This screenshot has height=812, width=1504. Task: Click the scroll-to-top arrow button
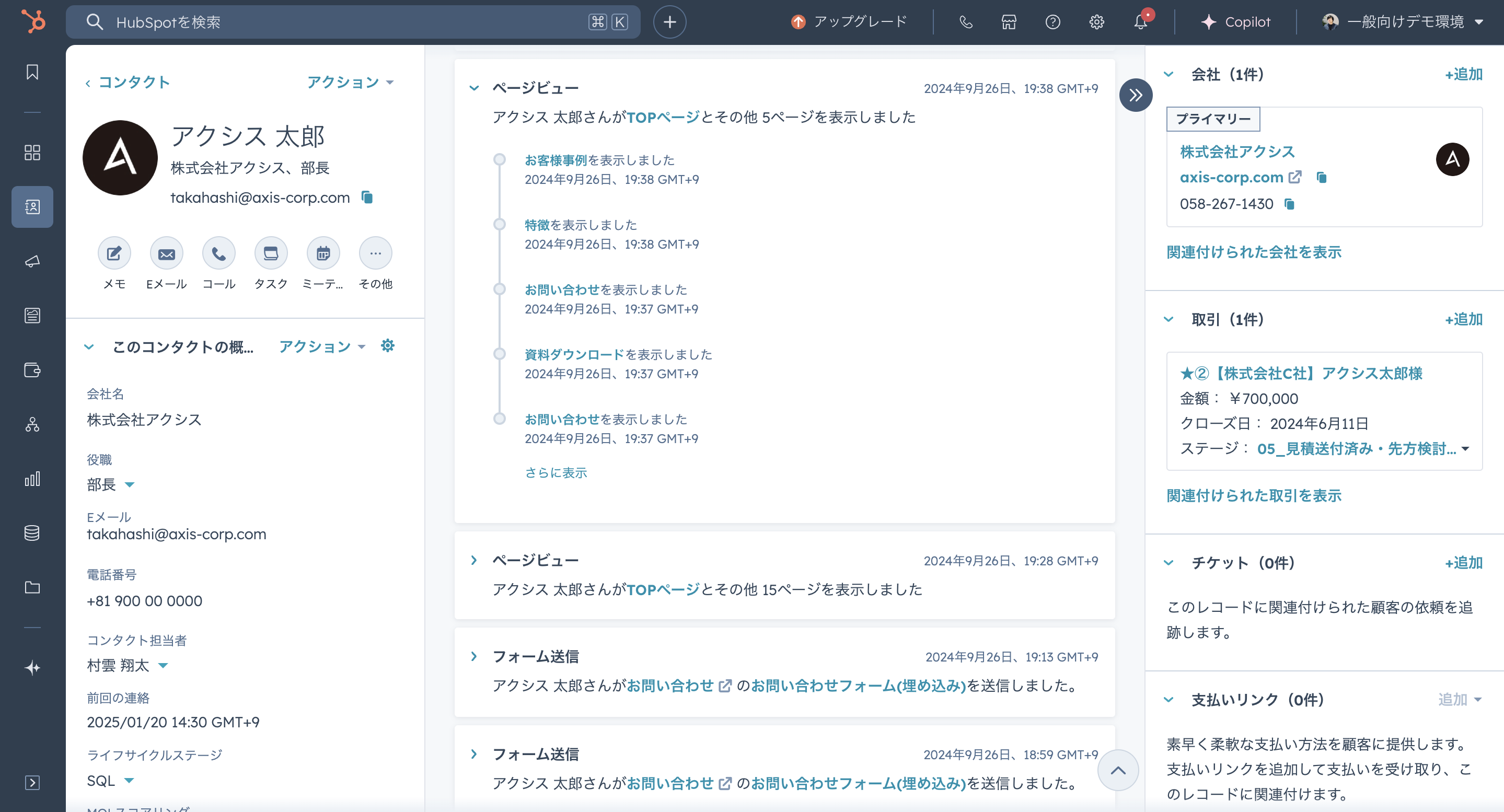click(x=1117, y=770)
